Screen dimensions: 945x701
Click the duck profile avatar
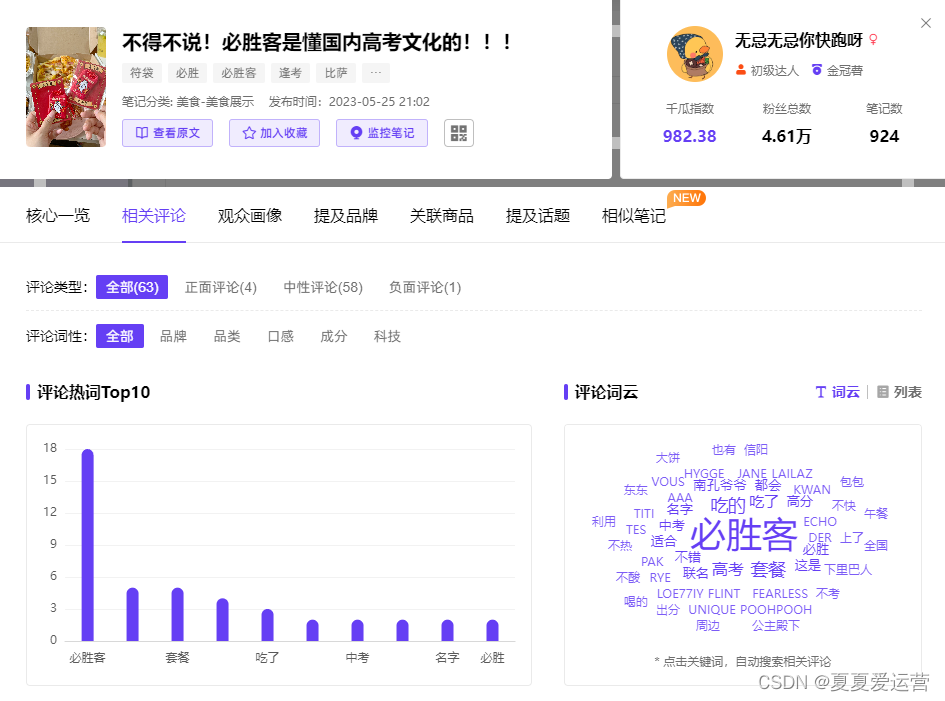click(695, 54)
